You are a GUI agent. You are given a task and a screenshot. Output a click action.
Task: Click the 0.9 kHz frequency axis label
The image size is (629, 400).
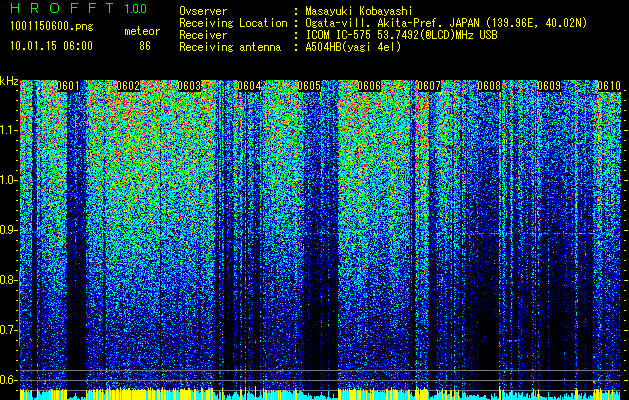(x=9, y=230)
